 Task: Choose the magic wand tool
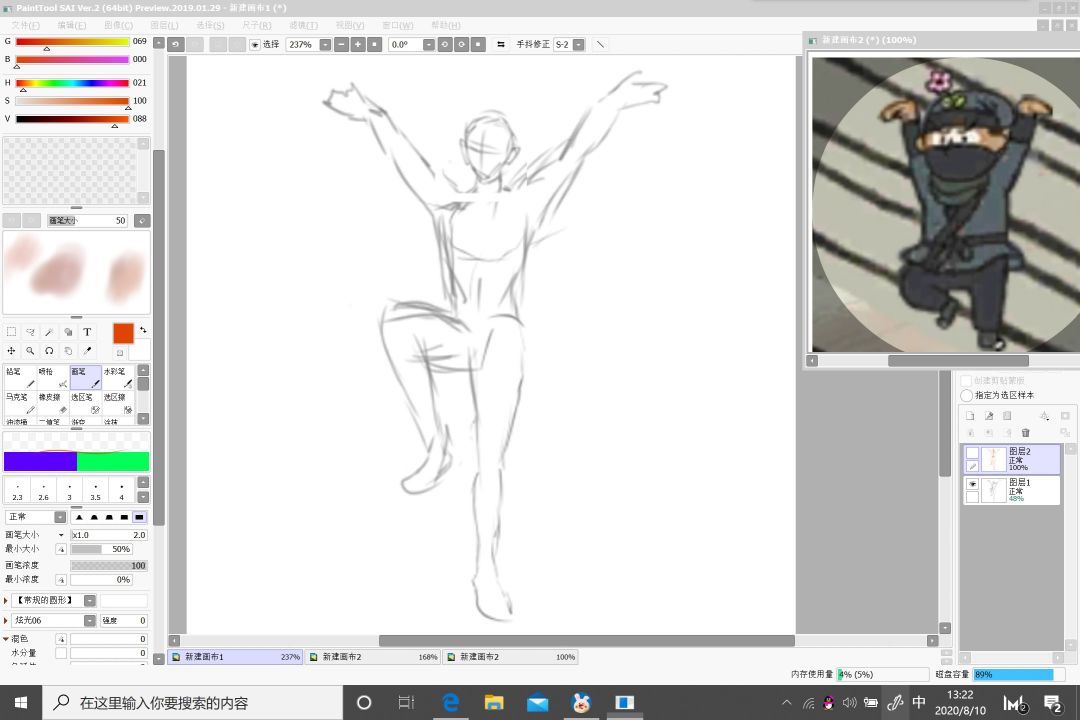49,332
